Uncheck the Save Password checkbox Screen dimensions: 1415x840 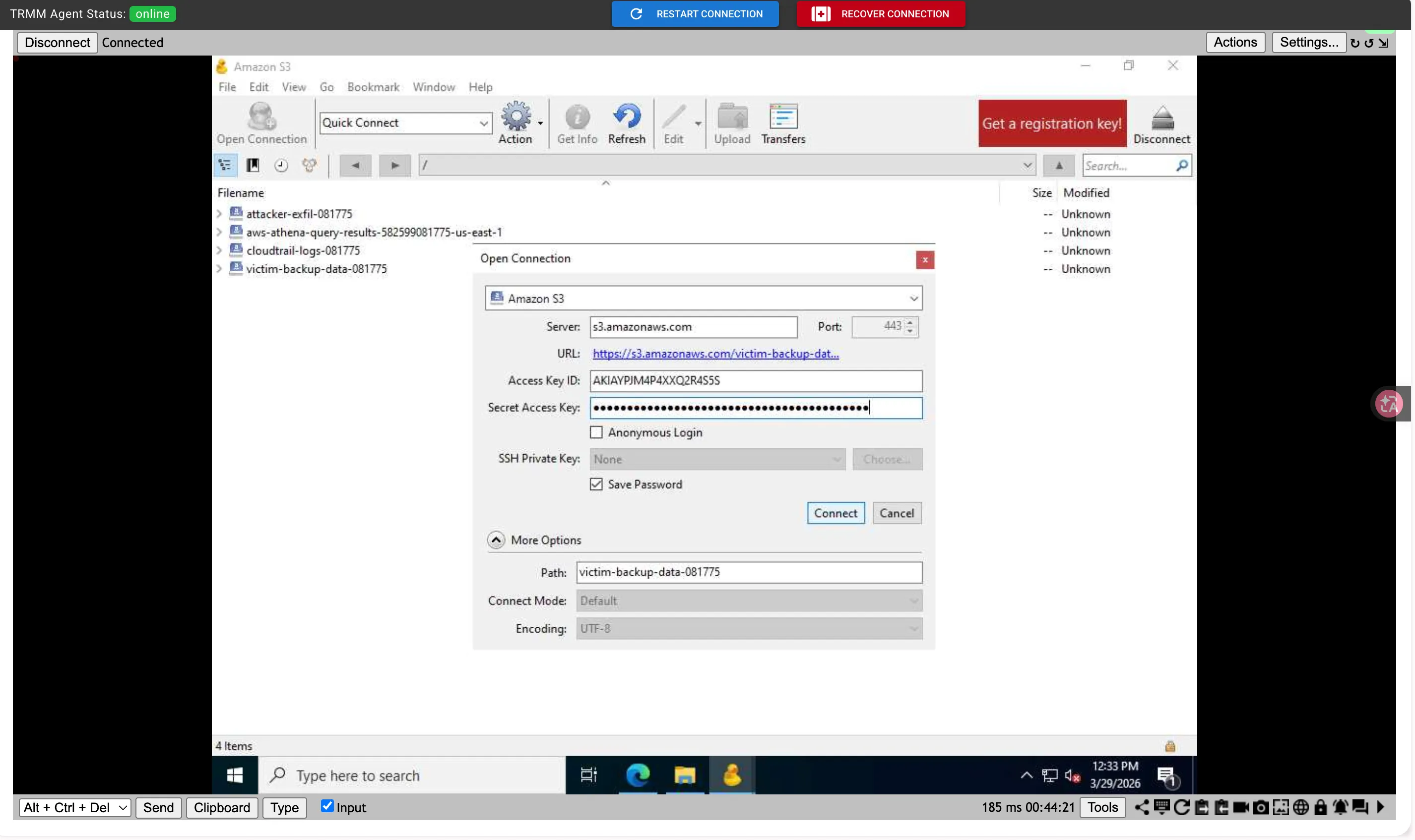(596, 484)
